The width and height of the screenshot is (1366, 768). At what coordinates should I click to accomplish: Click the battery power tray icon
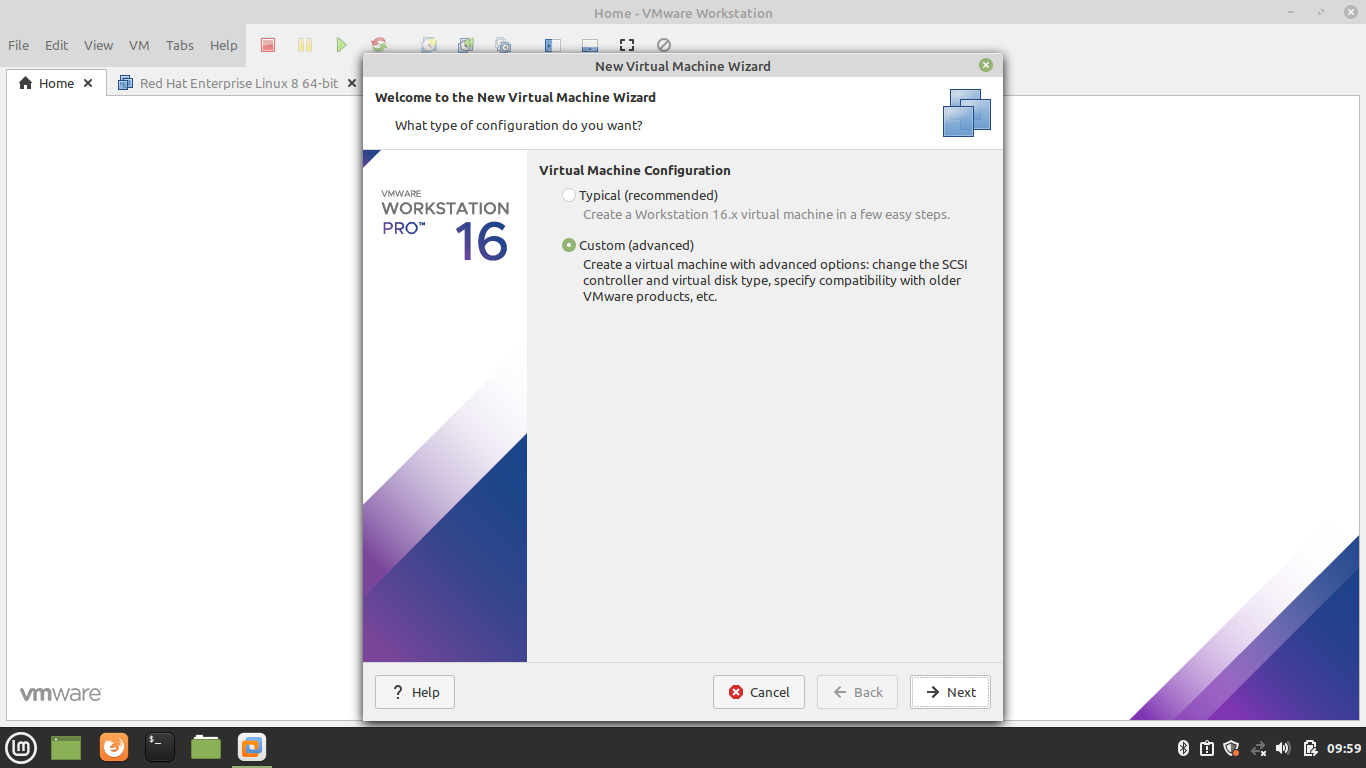pyautogui.click(x=1310, y=748)
